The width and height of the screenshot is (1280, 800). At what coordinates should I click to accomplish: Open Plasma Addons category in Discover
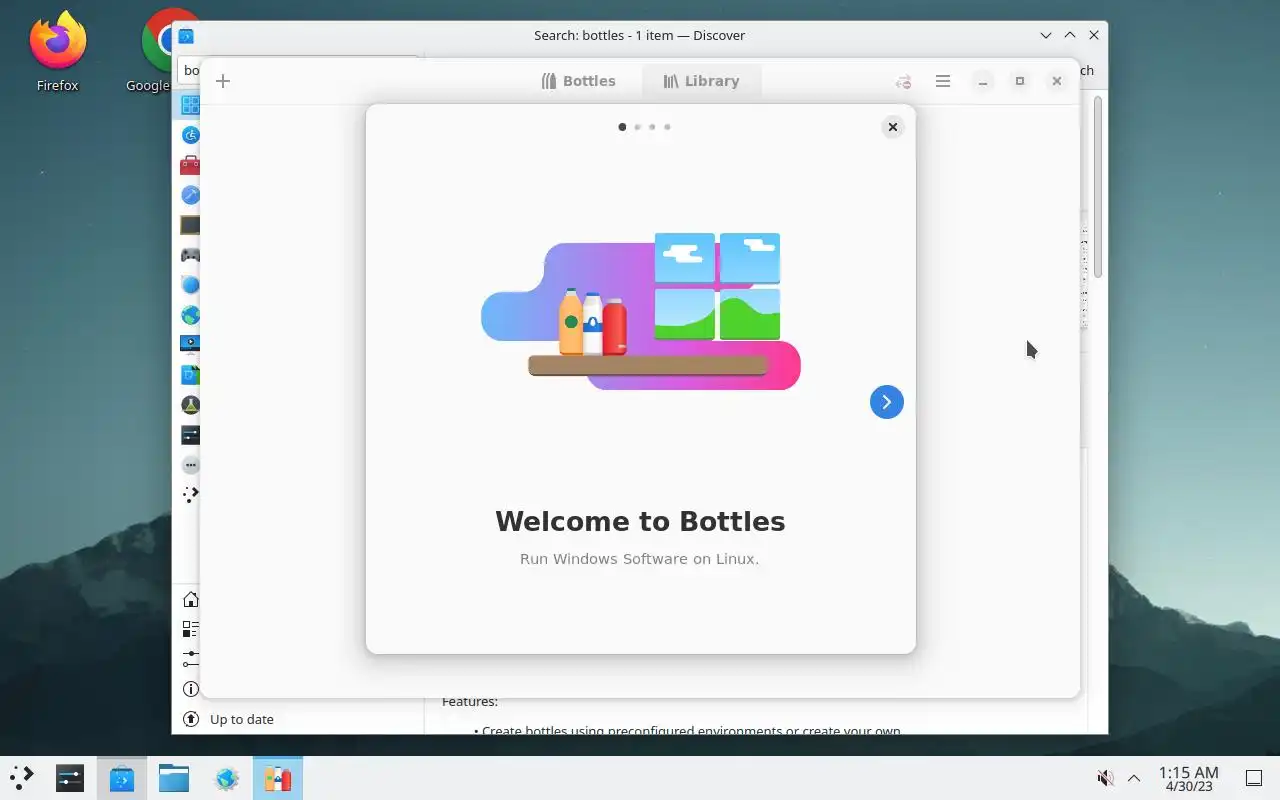pyautogui.click(x=190, y=495)
